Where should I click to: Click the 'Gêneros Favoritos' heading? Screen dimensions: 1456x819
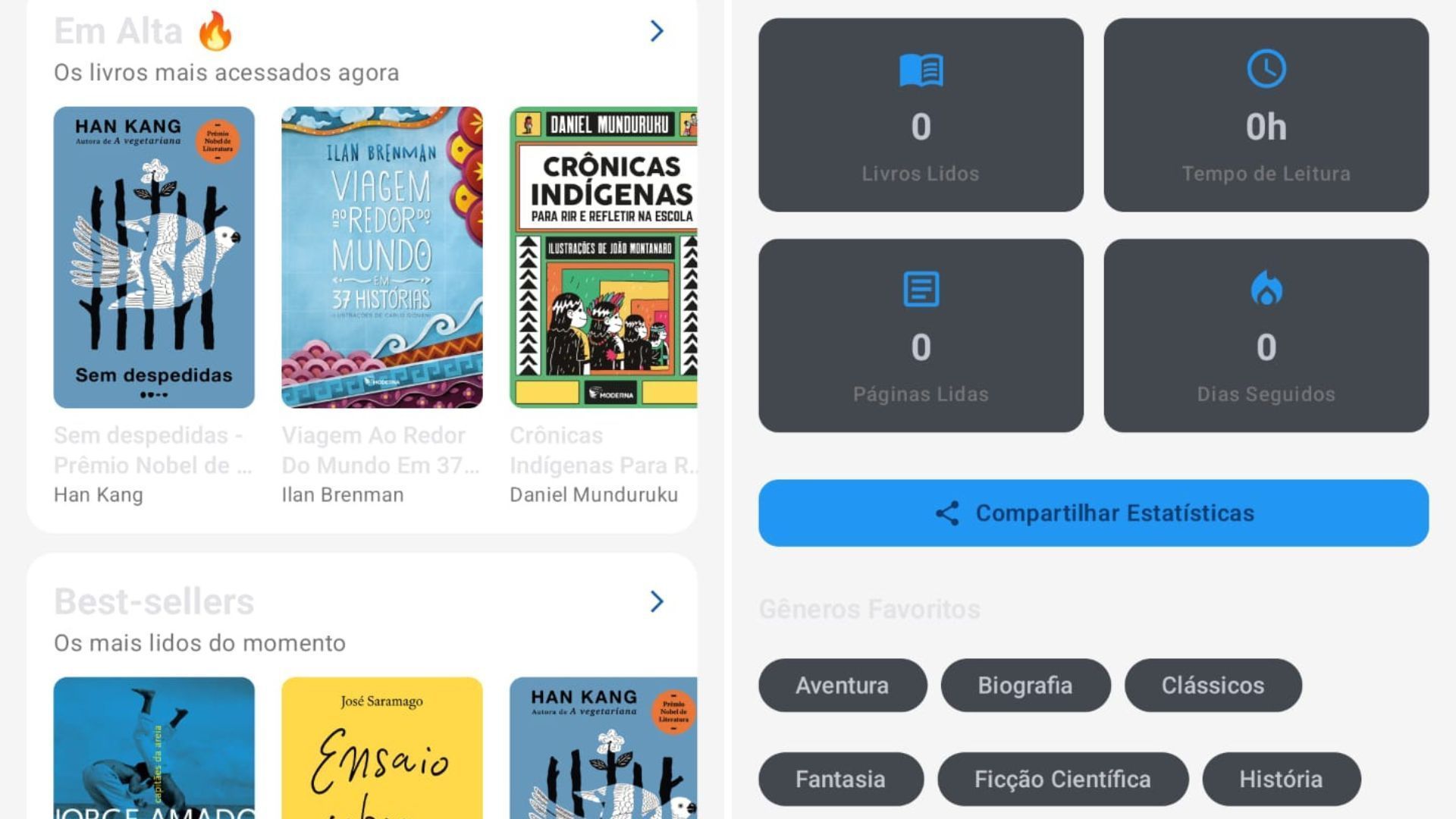[x=869, y=610]
